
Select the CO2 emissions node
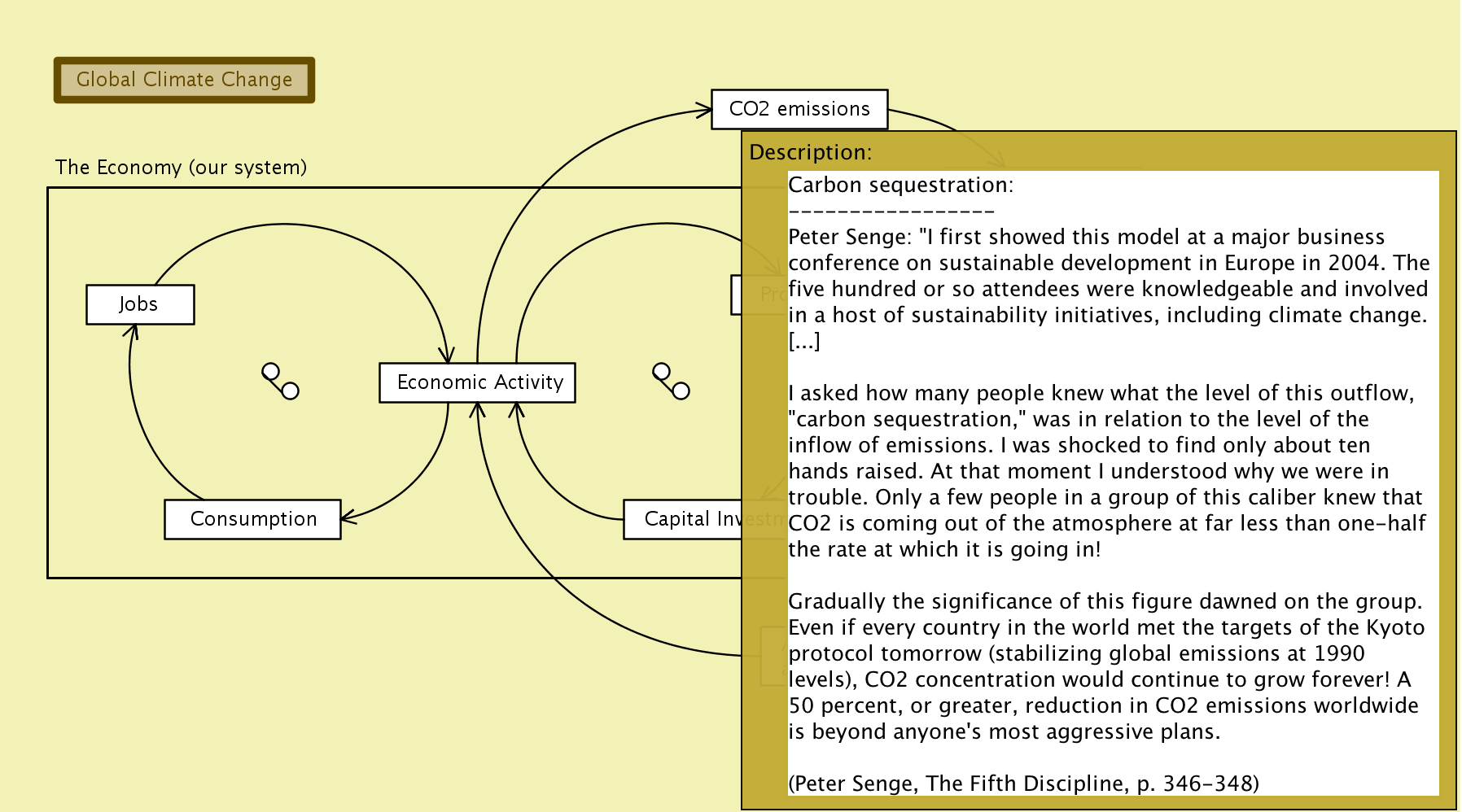click(799, 109)
